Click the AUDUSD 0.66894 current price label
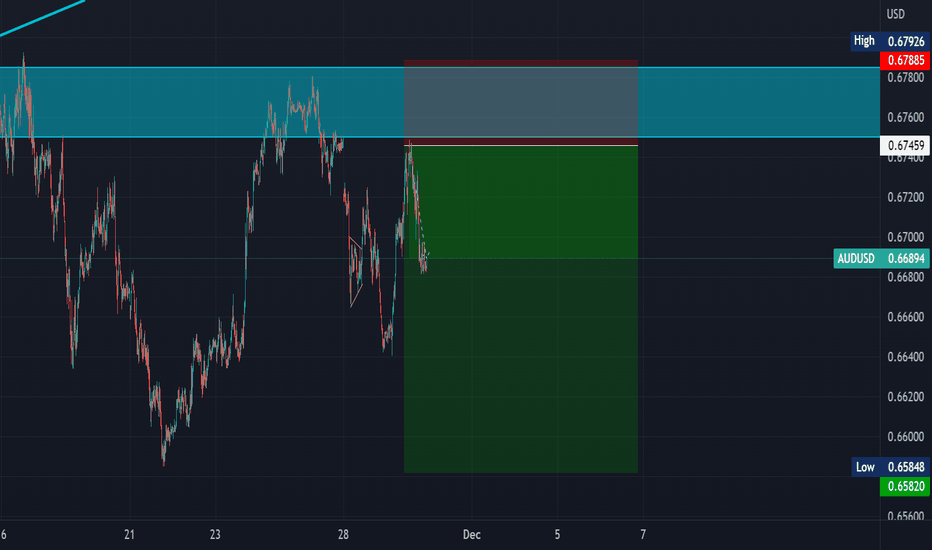 881,259
